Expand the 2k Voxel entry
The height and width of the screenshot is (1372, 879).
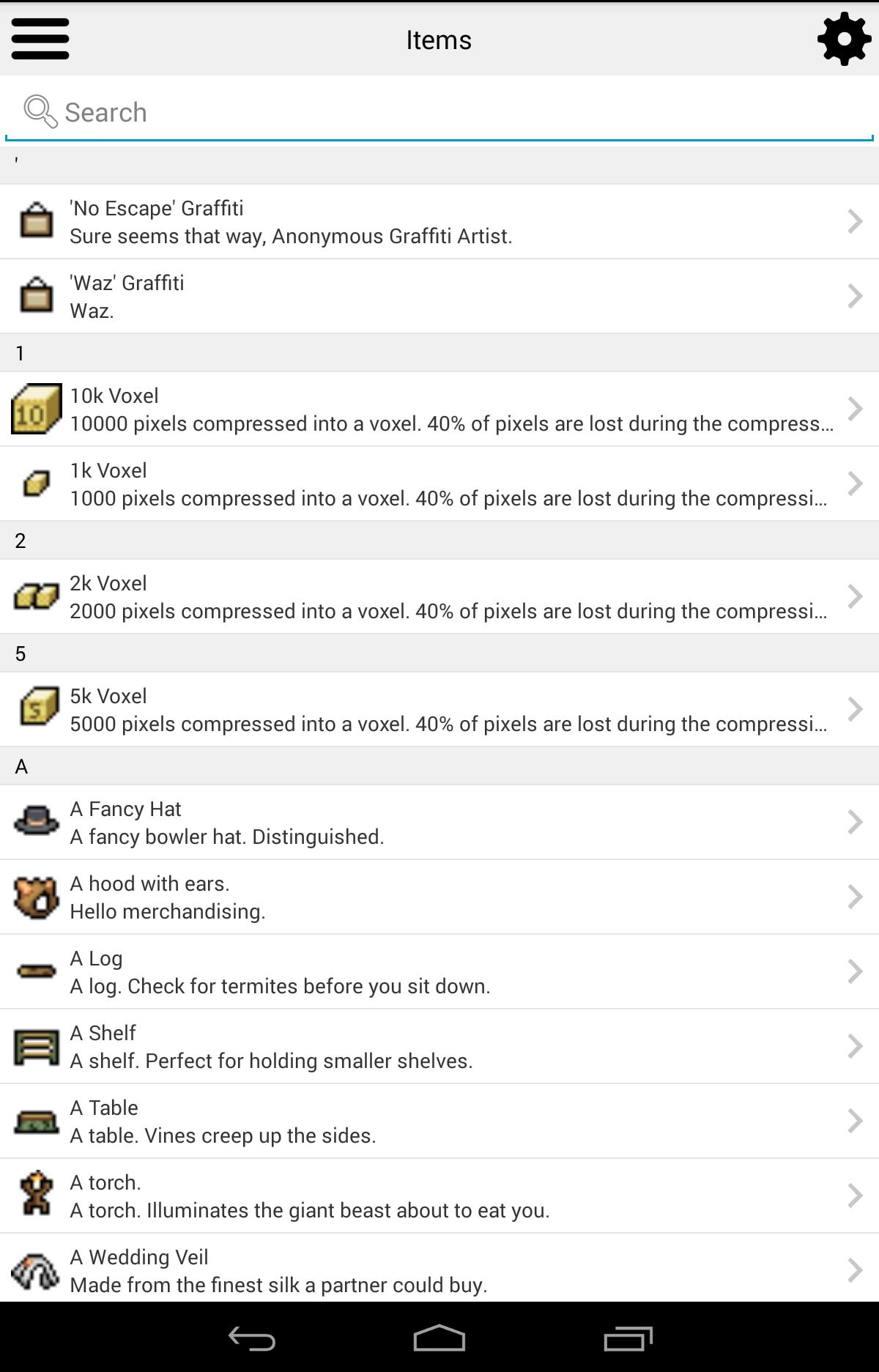[856, 596]
